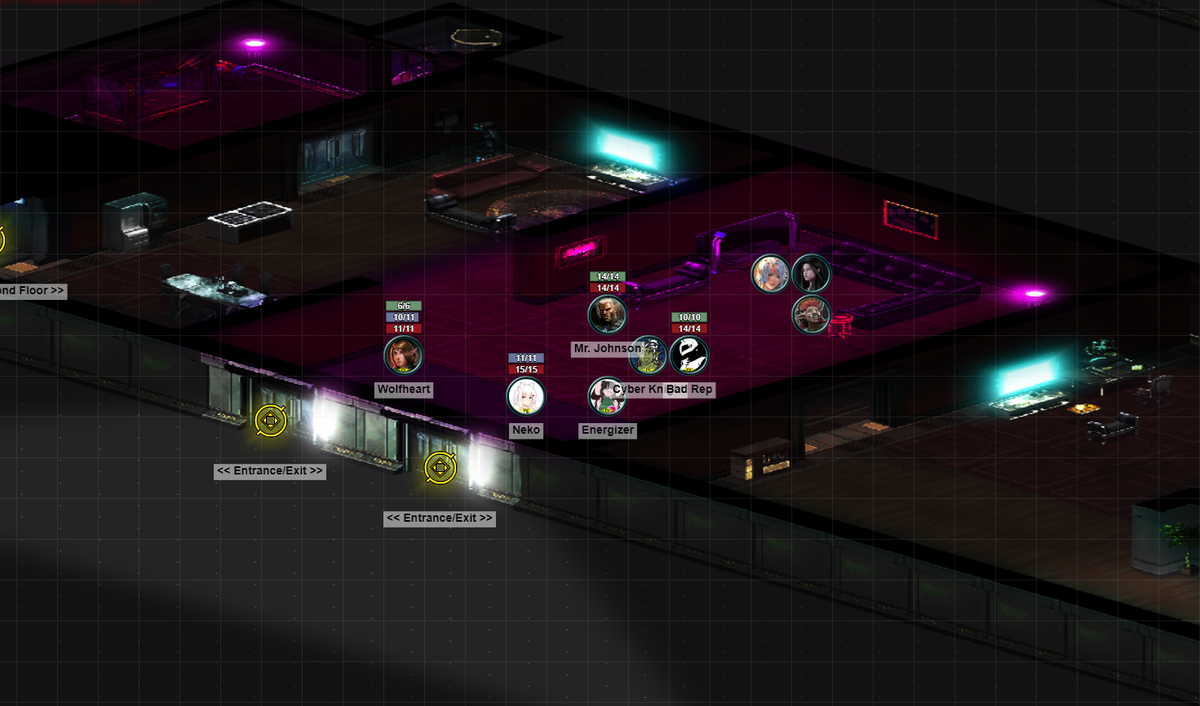The width and height of the screenshot is (1200, 706).
Task: Click the Mr. Johnson token portrait
Action: 607,314
